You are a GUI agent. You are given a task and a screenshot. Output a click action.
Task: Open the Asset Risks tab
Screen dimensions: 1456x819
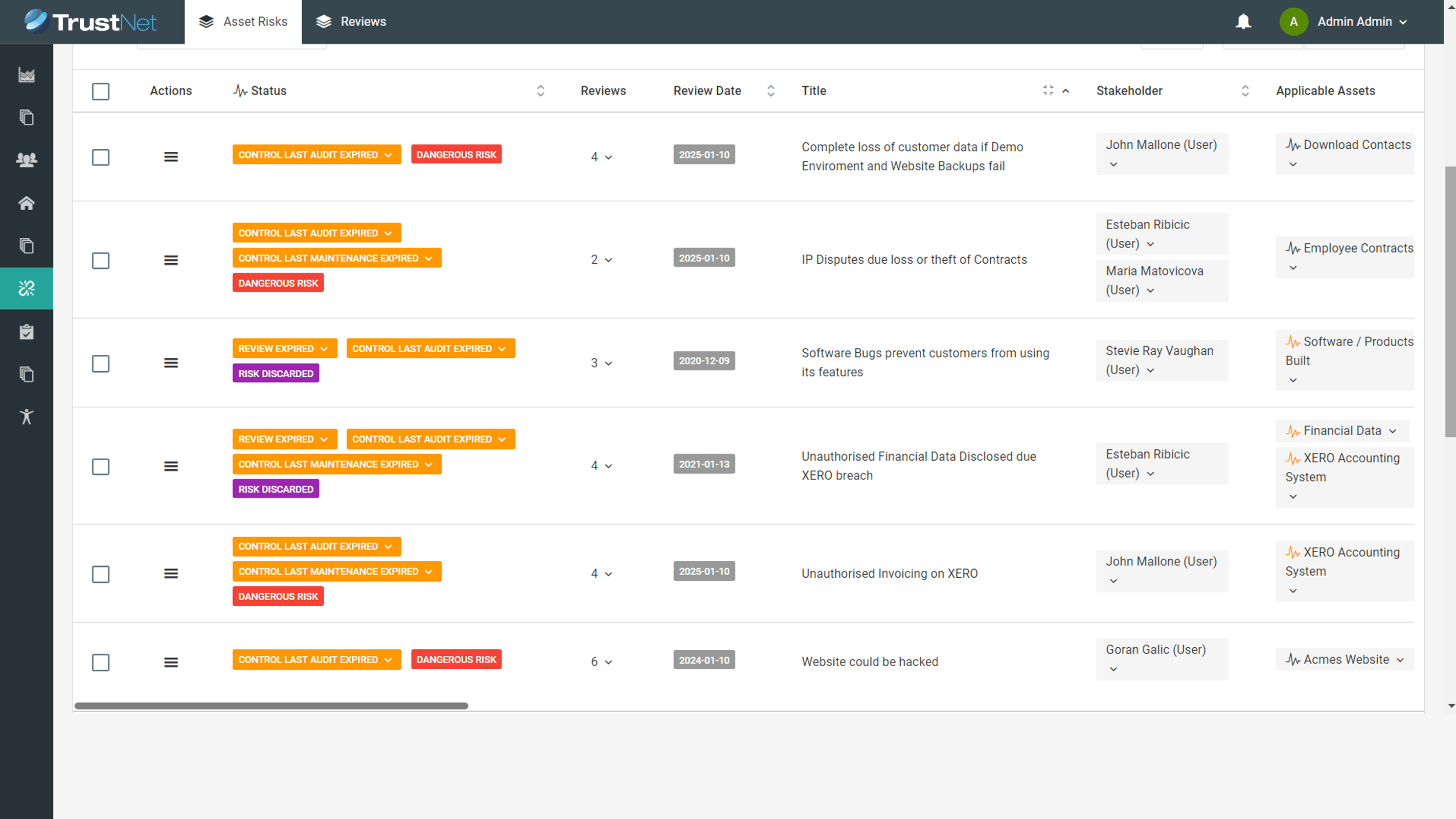243,21
